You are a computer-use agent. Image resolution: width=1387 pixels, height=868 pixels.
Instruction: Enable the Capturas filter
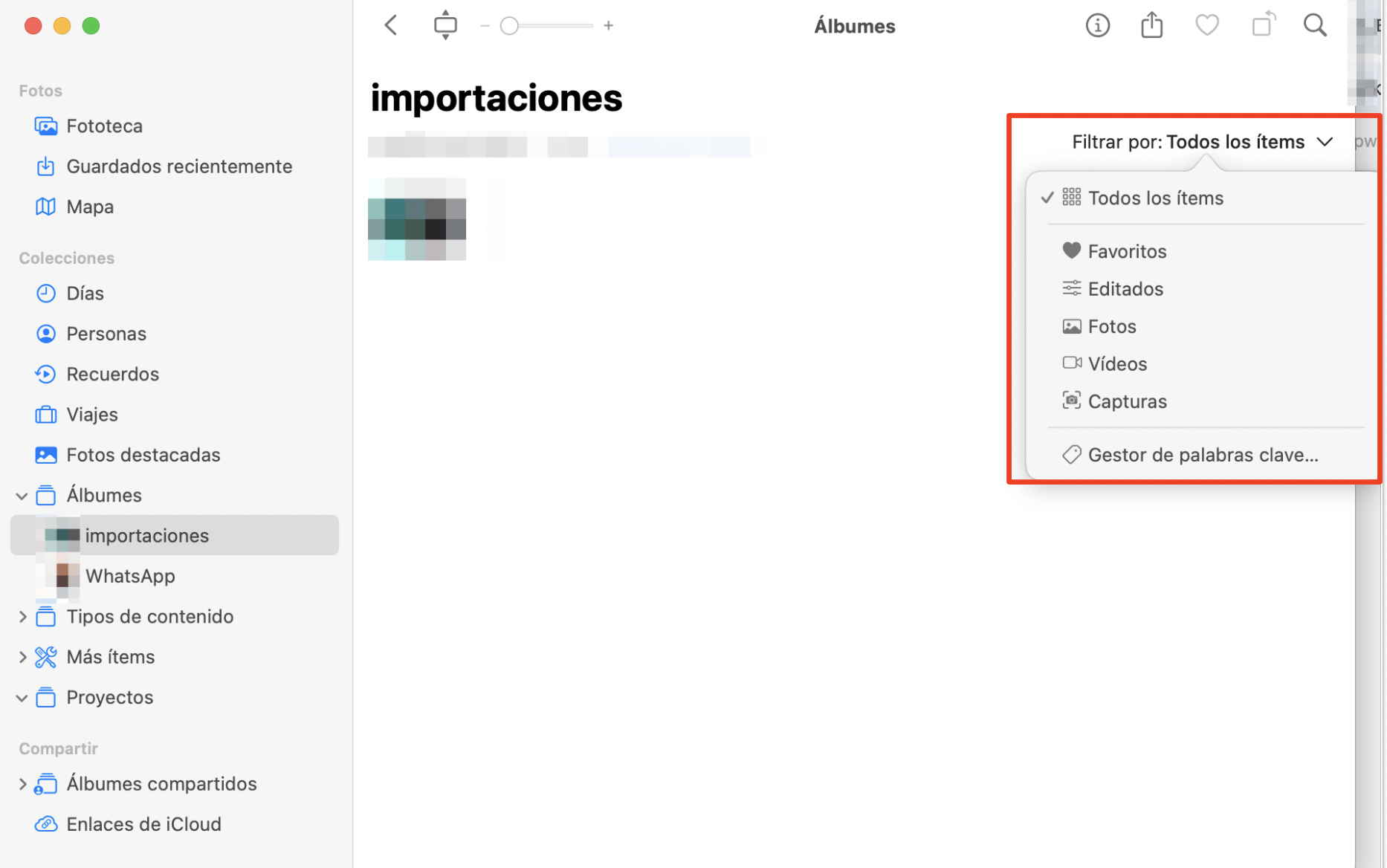coord(1128,401)
